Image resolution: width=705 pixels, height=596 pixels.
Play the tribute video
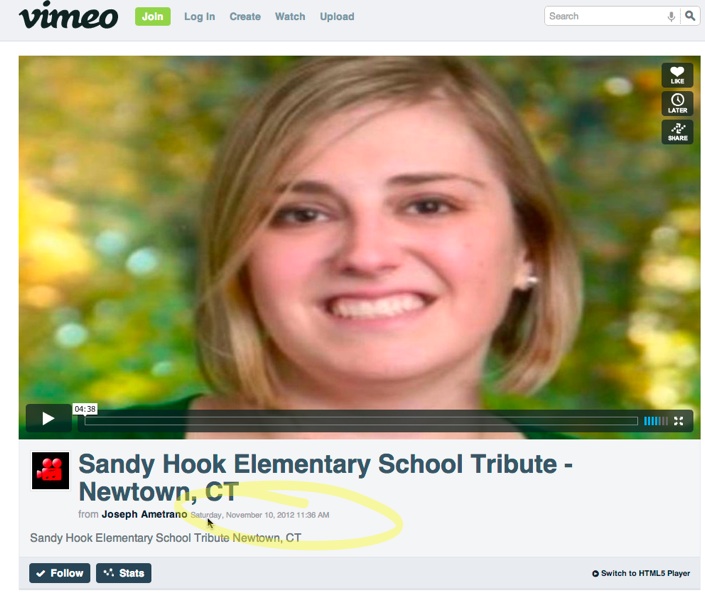48,418
